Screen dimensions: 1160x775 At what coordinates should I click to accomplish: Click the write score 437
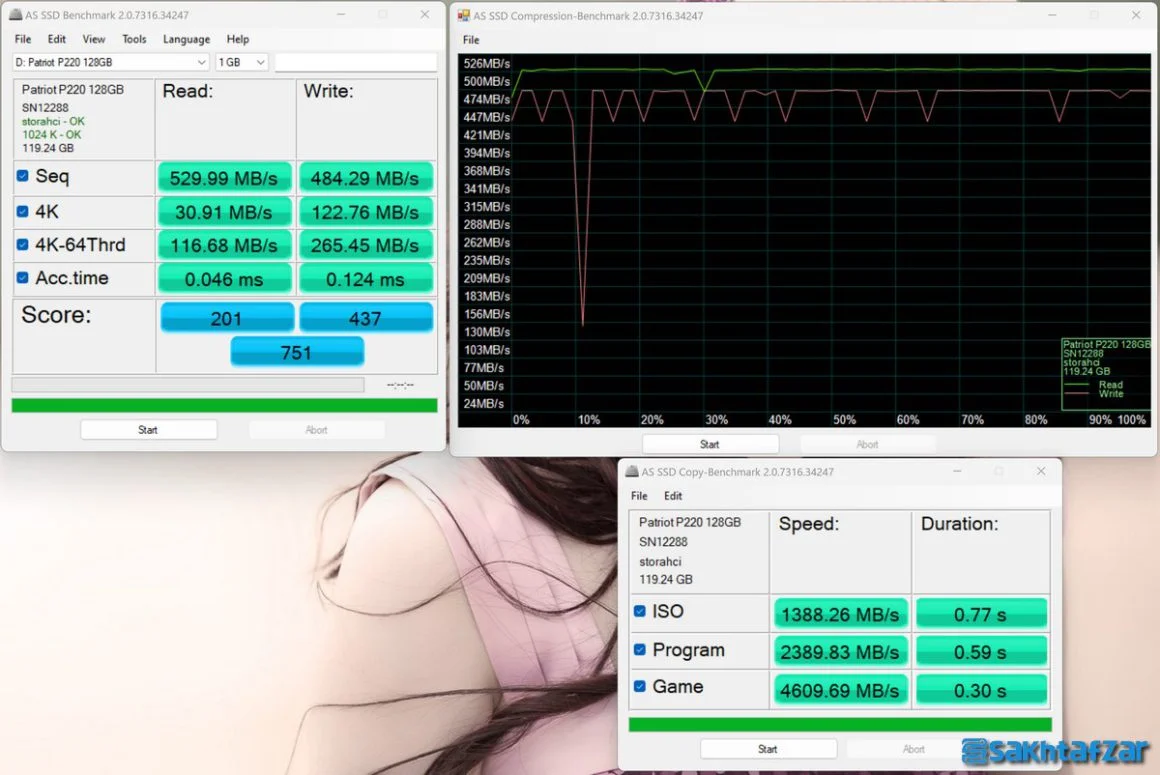[x=365, y=318]
